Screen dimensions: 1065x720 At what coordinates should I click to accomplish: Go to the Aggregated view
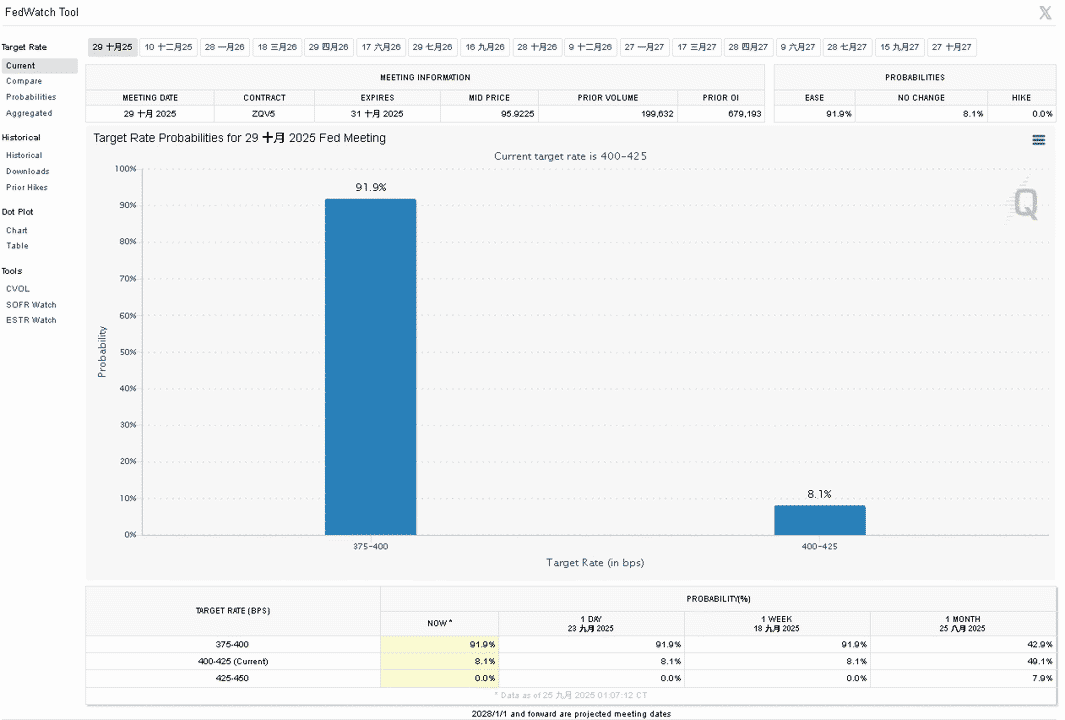point(29,113)
